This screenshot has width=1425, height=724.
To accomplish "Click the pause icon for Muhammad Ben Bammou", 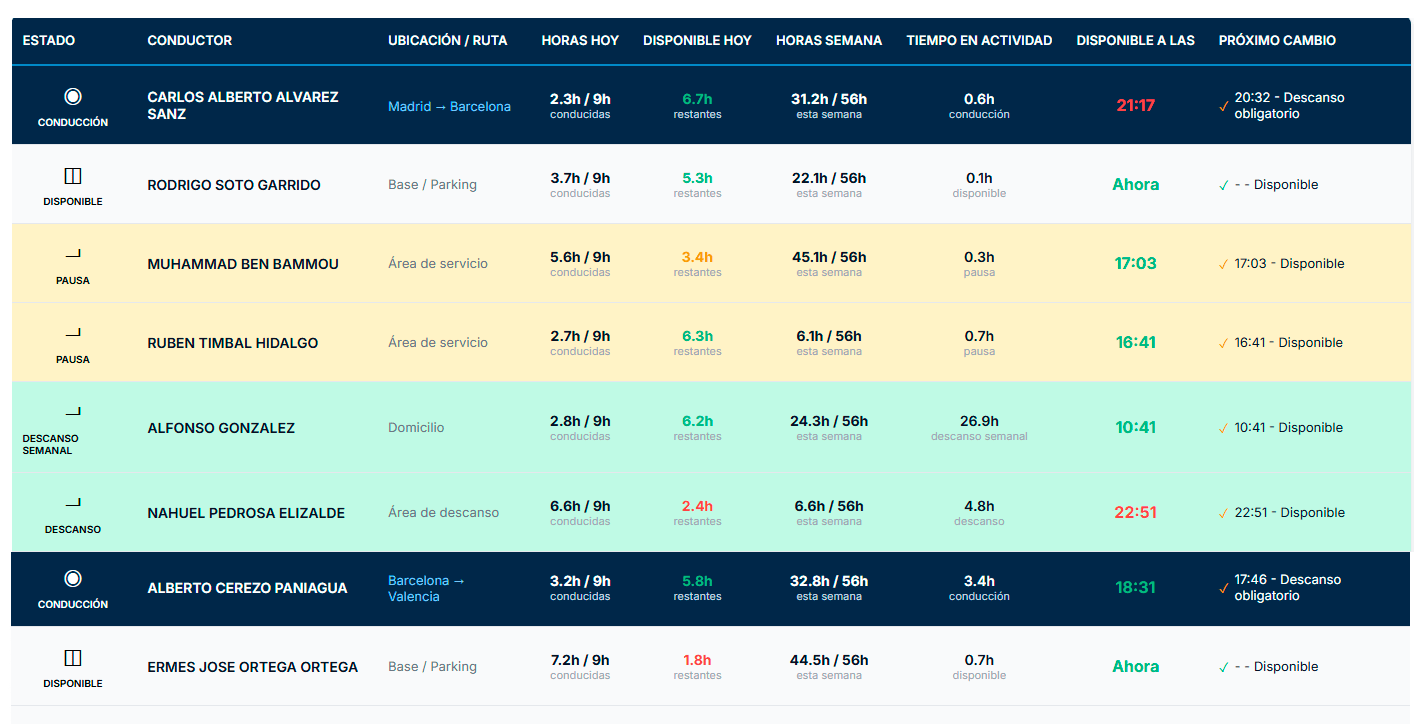I will [x=72, y=255].
